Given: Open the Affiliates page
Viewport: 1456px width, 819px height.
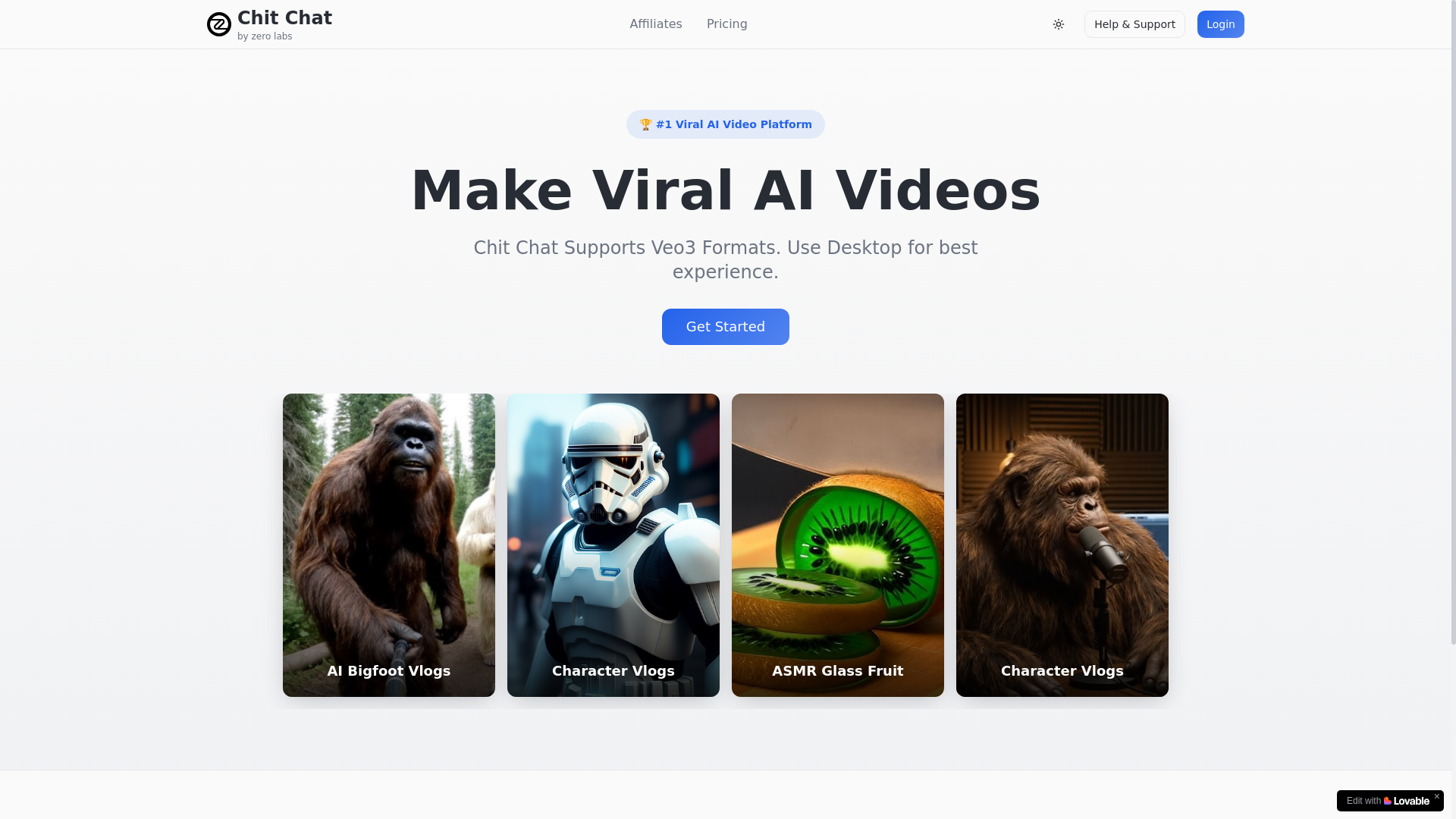Looking at the screenshot, I should (656, 24).
